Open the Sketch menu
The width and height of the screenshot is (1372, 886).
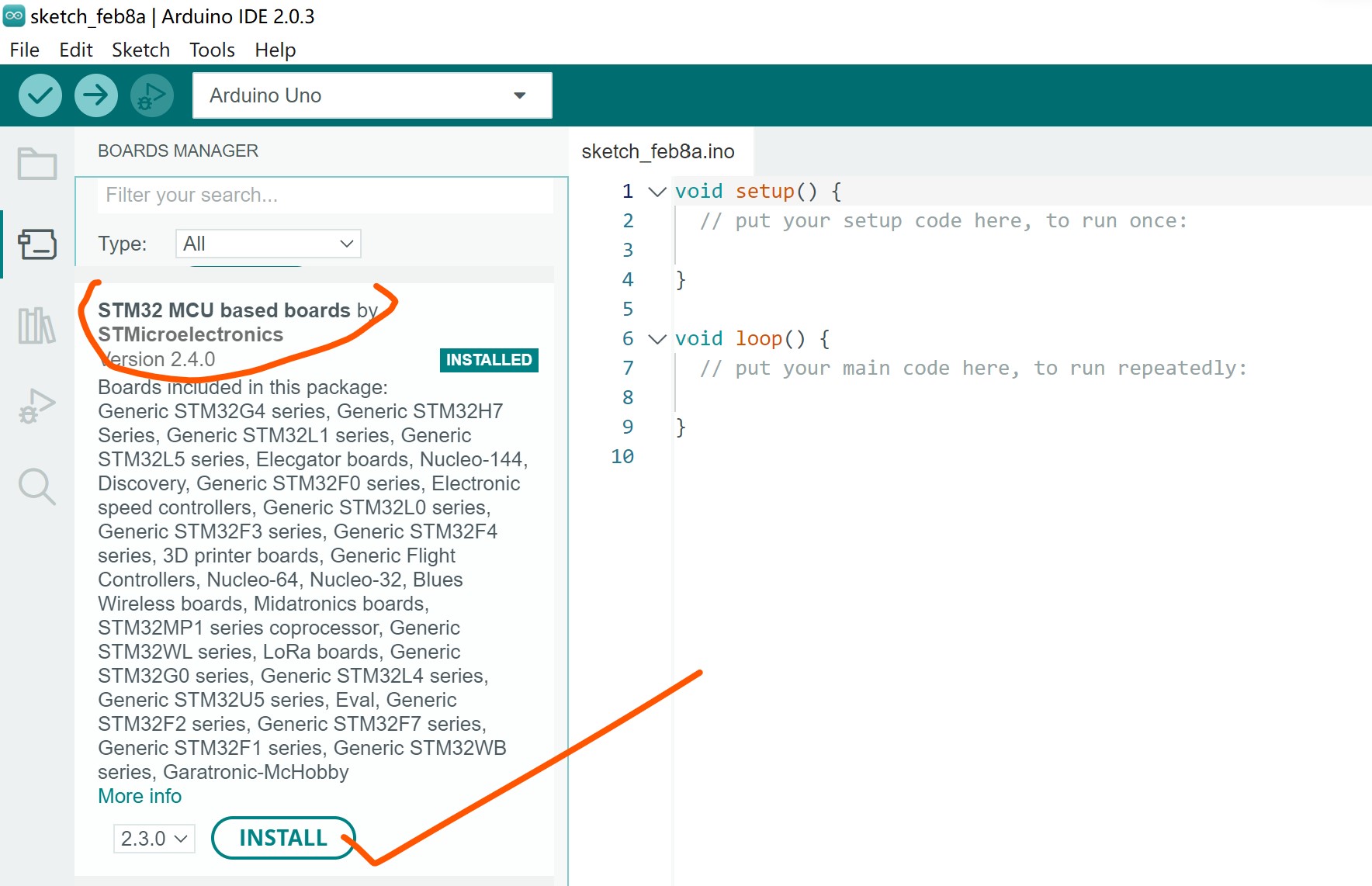[140, 50]
